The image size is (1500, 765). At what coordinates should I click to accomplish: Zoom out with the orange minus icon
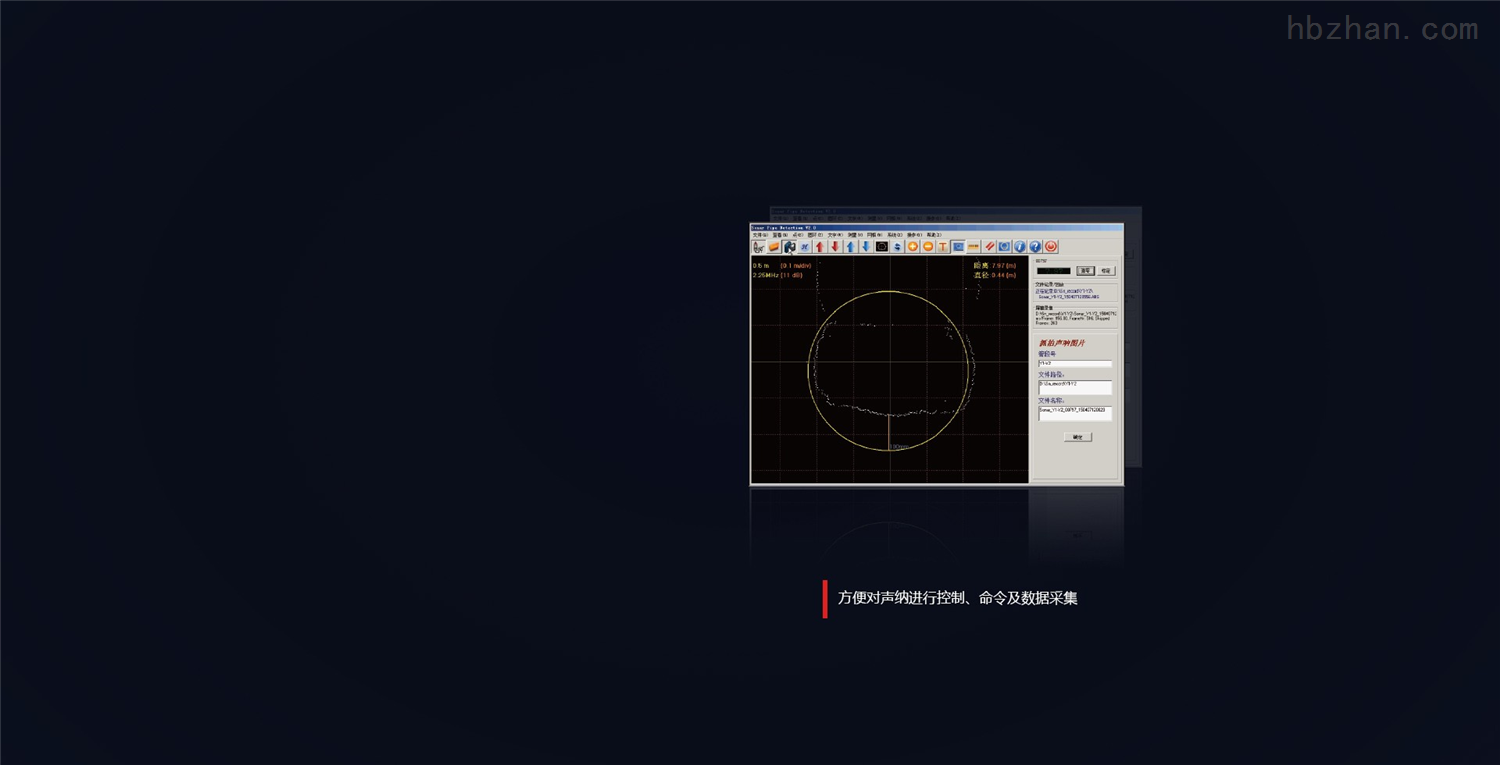(928, 247)
